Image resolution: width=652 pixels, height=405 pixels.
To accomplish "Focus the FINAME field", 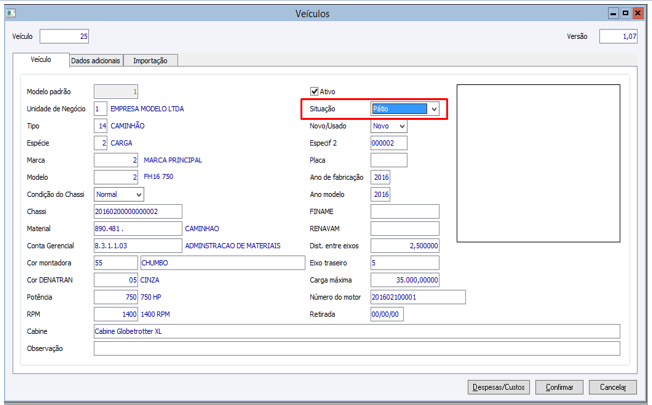I will (x=405, y=211).
